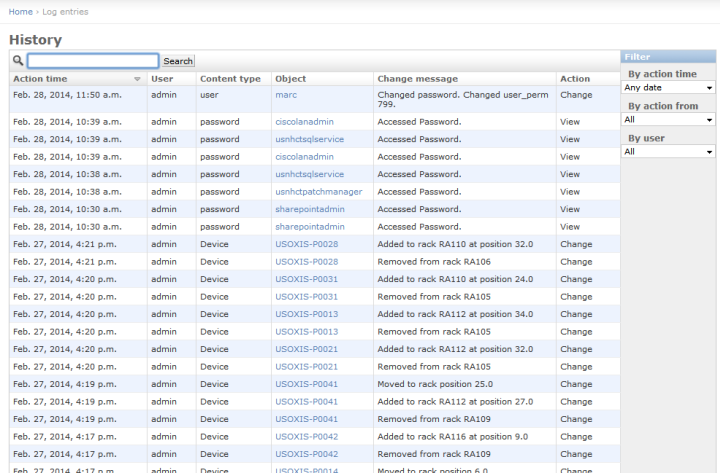Click 'Added to rack RA112 at position 32.0'
The width and height of the screenshot is (720, 473).
click(455, 349)
